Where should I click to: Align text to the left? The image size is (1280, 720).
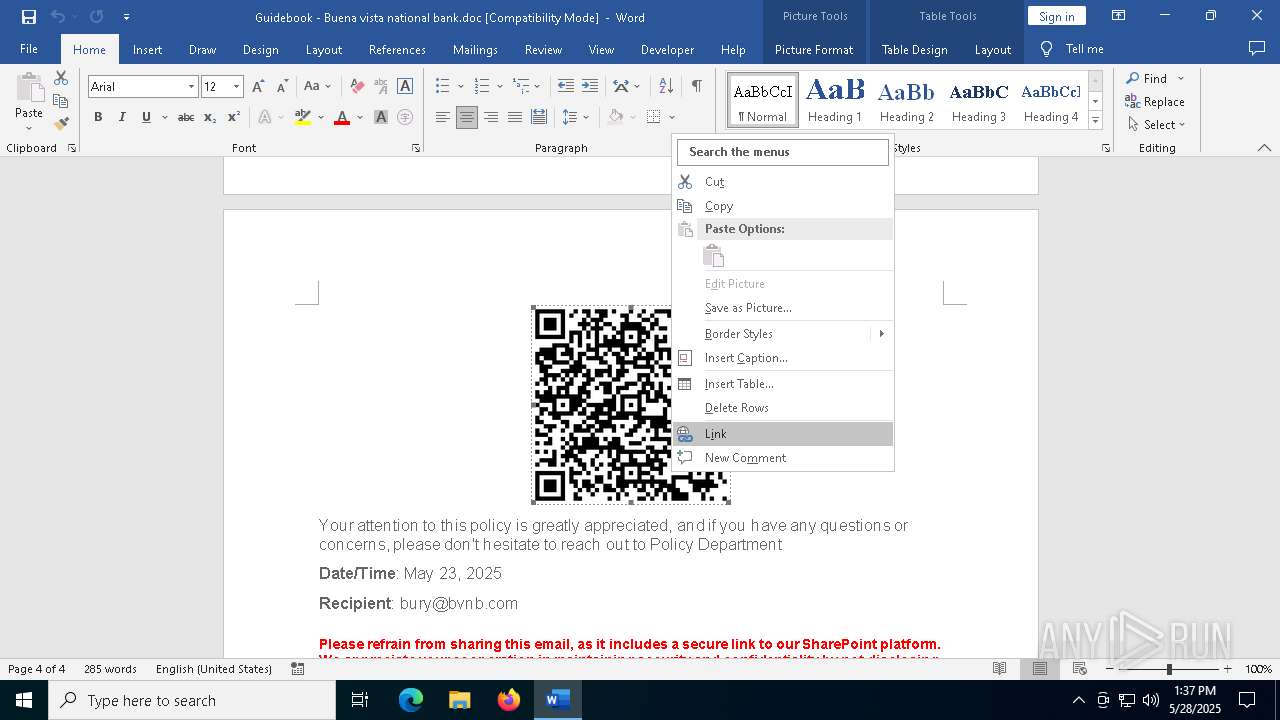tap(443, 117)
